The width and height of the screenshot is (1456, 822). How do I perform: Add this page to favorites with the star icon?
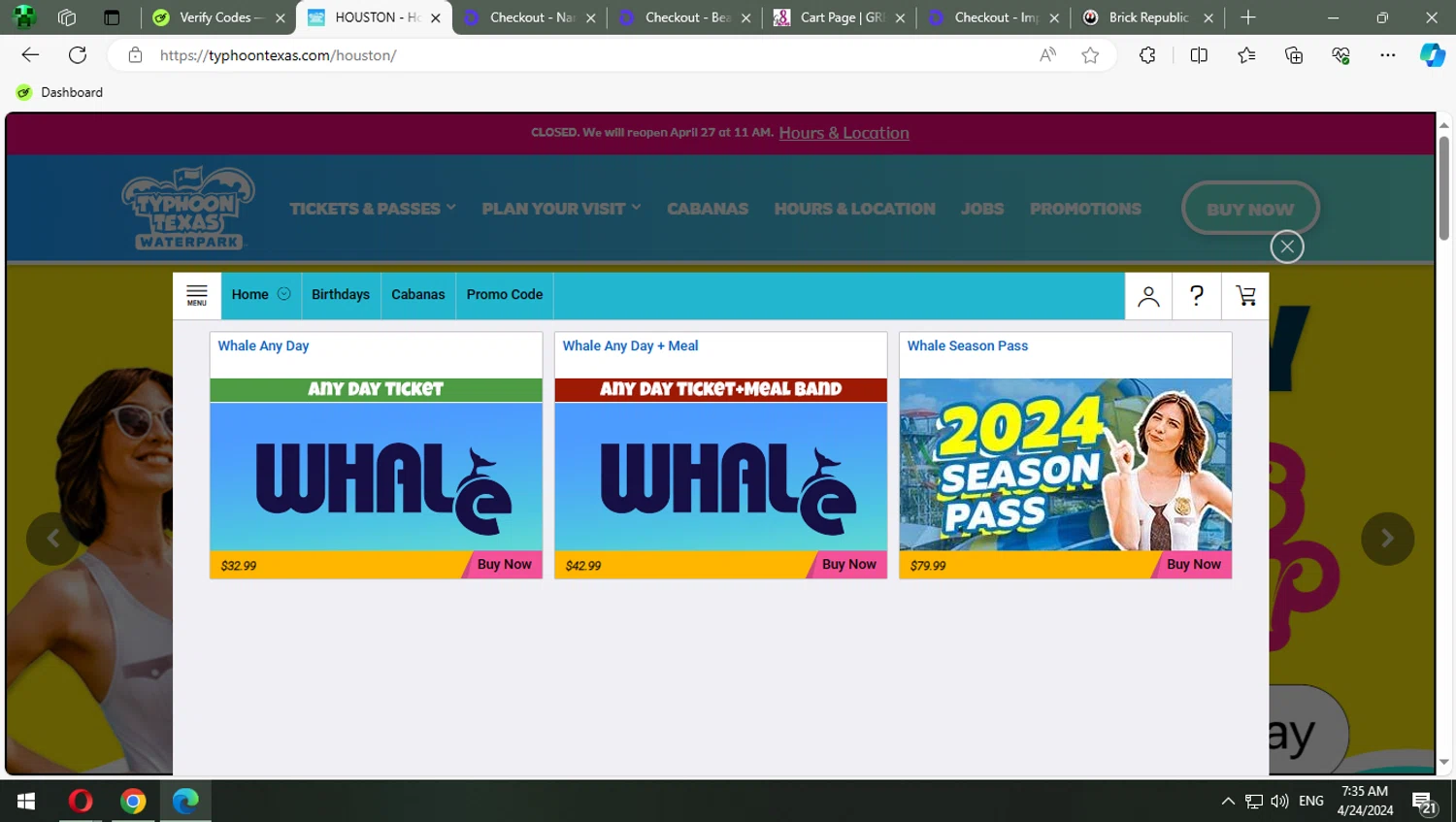click(1090, 55)
